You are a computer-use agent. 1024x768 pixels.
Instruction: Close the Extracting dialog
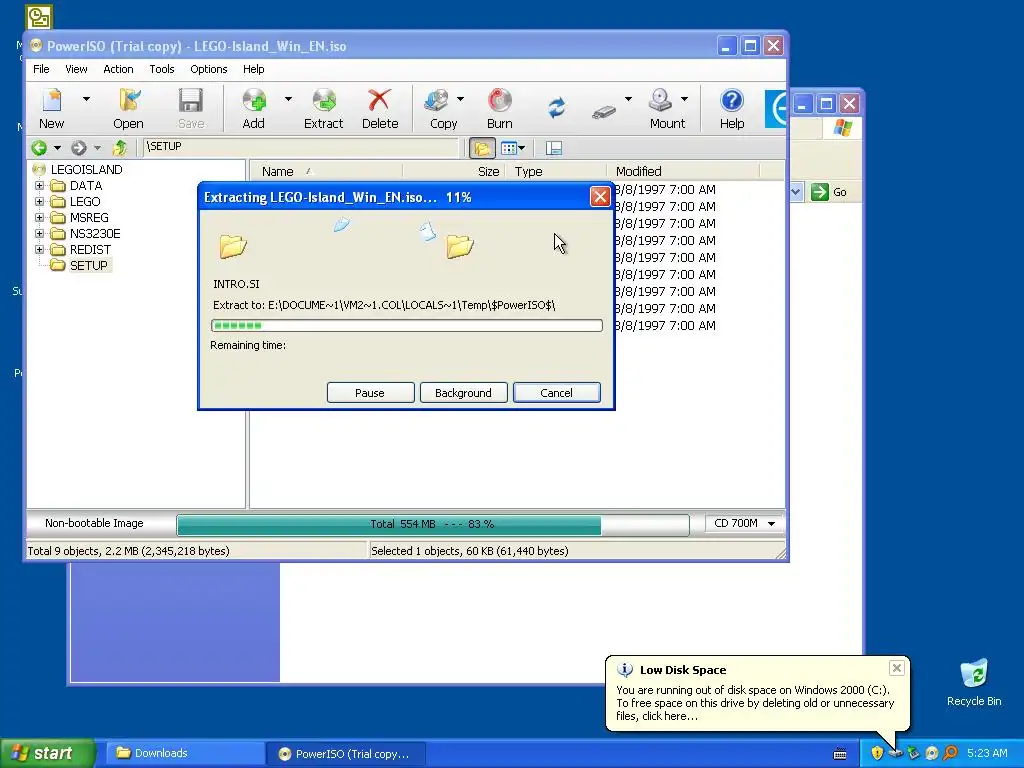click(x=600, y=197)
